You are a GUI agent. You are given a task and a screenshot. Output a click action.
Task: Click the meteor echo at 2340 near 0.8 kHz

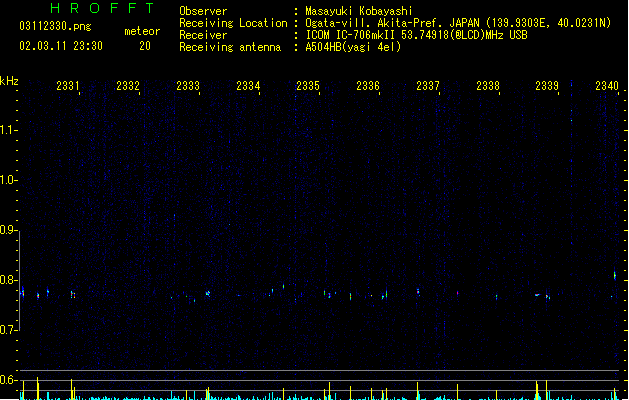pyautogui.click(x=615, y=275)
